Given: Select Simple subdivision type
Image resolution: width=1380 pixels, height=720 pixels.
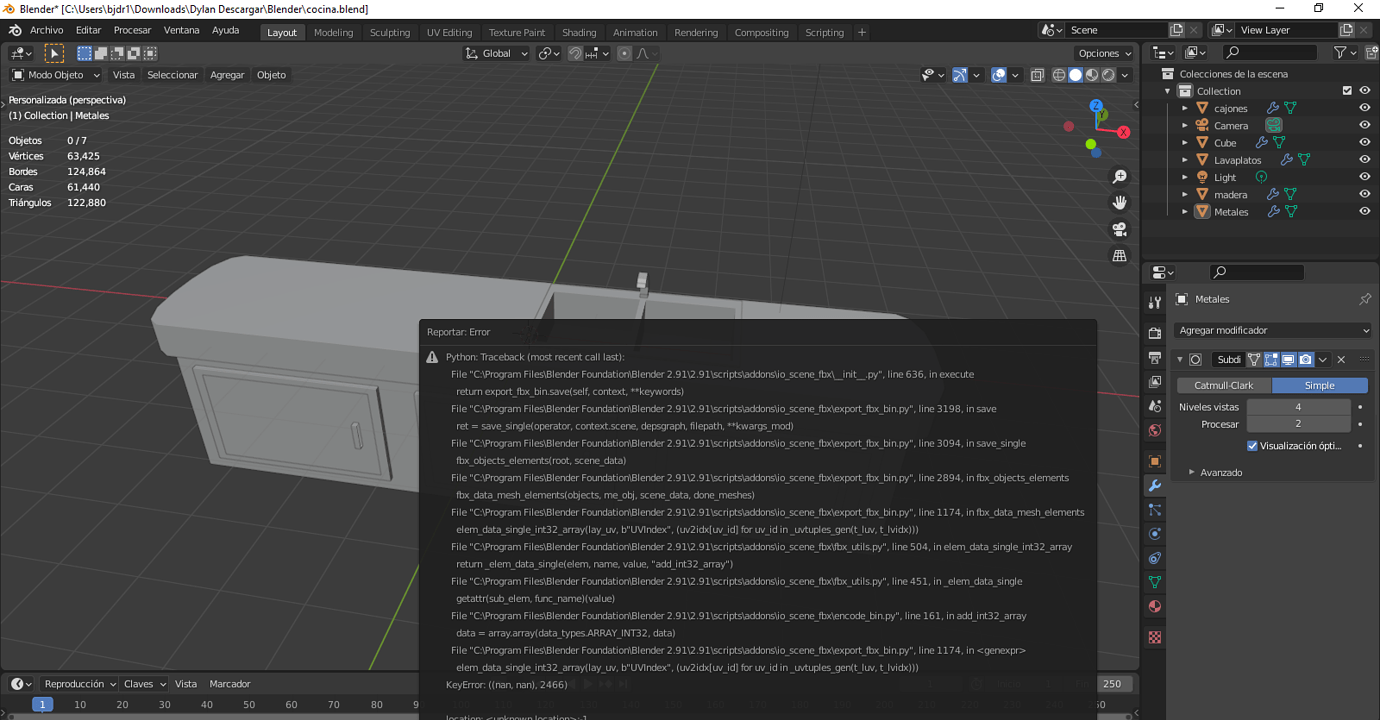Looking at the screenshot, I should pos(1319,385).
